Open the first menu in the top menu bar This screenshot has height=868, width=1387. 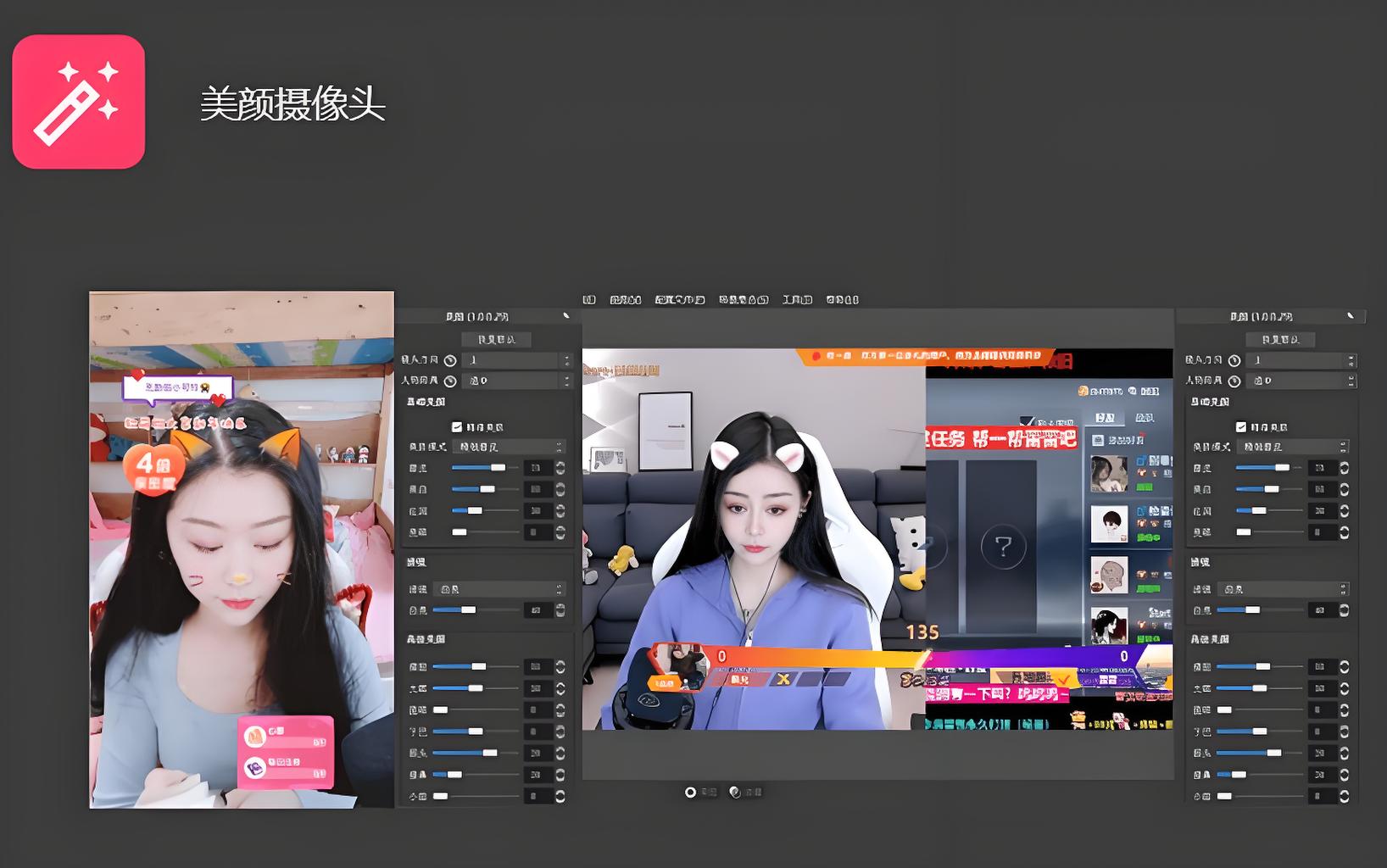pyautogui.click(x=588, y=299)
